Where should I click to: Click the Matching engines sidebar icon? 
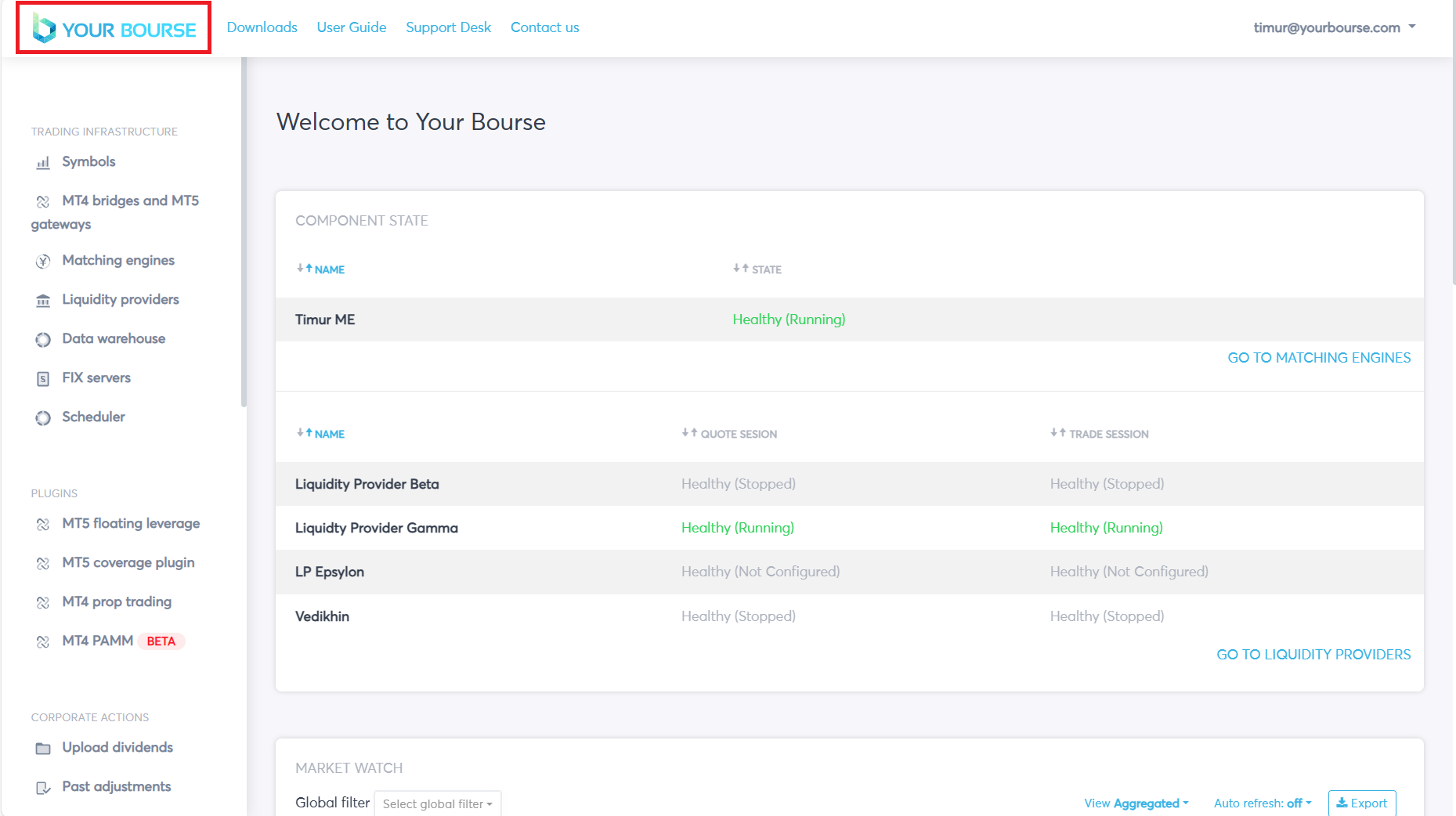(43, 262)
